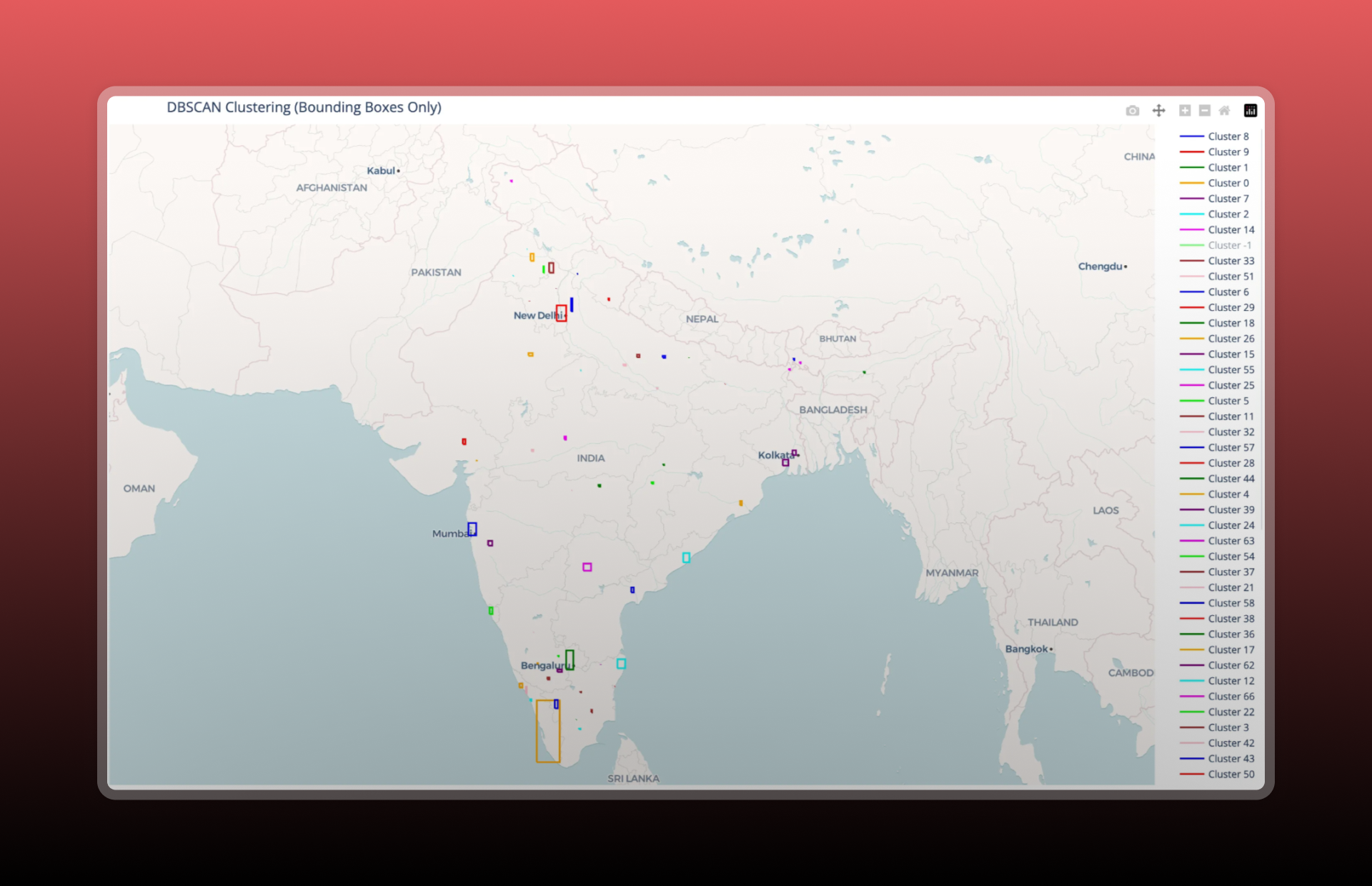1372x886 pixels.
Task: Toggle the Cluster 55 legend entry
Action: (x=1231, y=370)
